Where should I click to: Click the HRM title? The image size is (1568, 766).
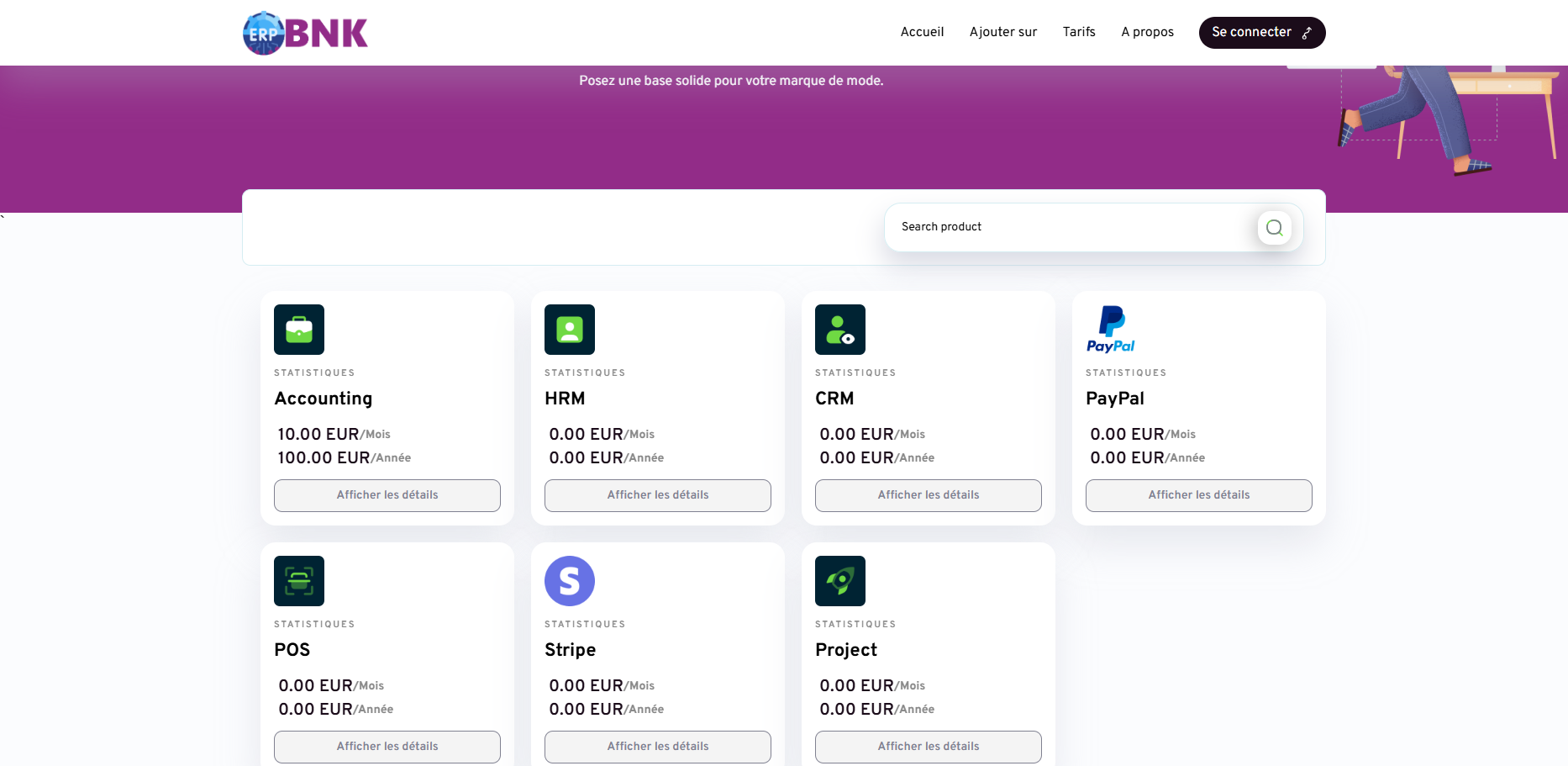click(565, 399)
